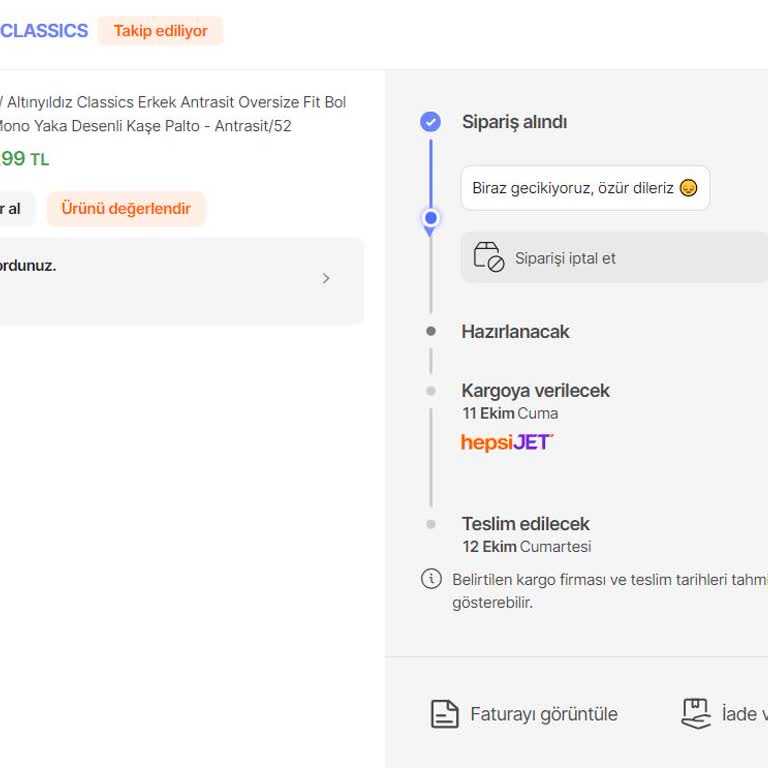Click the grey button left of Ürünü değerlendir
The height and width of the screenshot is (768, 768).
coord(14,209)
